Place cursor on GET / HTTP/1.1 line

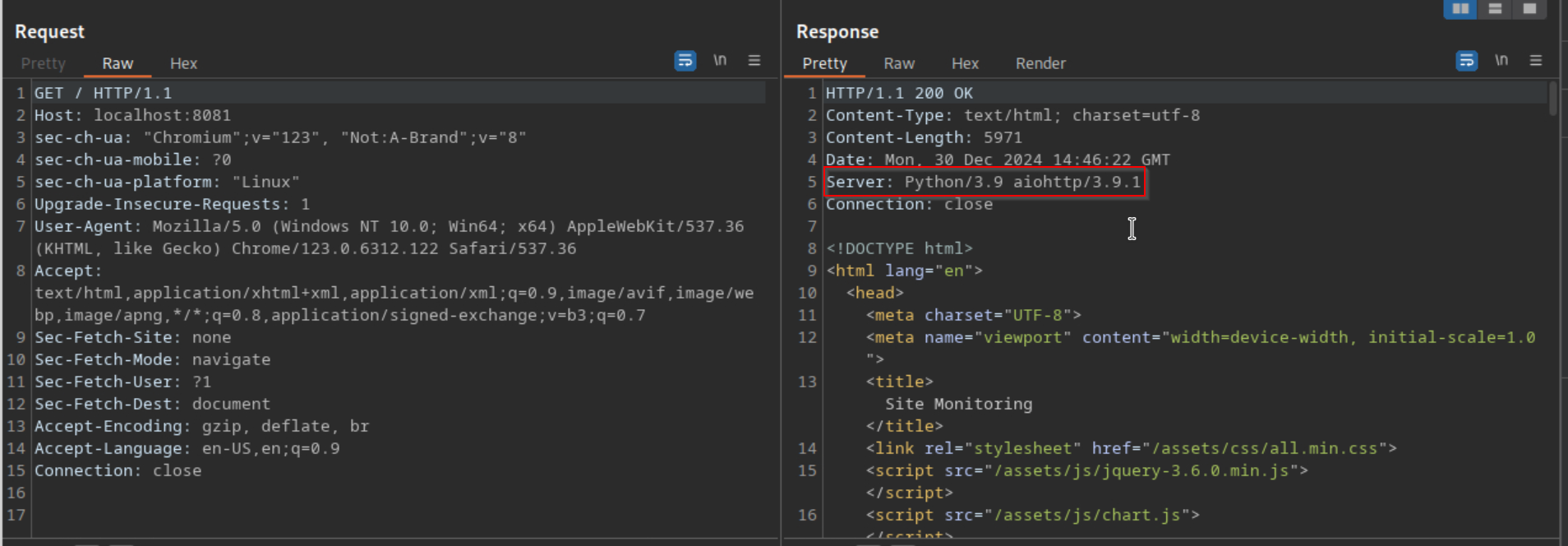pyautogui.click(x=103, y=93)
